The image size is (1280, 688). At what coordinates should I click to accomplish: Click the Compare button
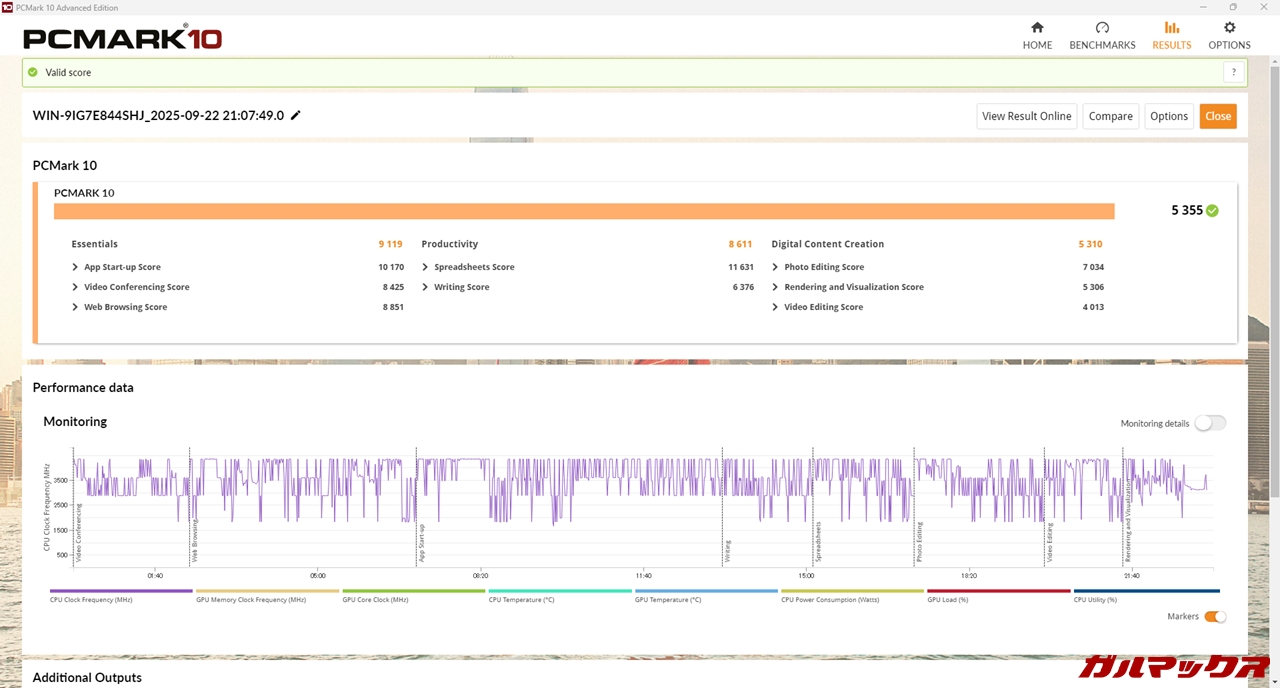1110,116
